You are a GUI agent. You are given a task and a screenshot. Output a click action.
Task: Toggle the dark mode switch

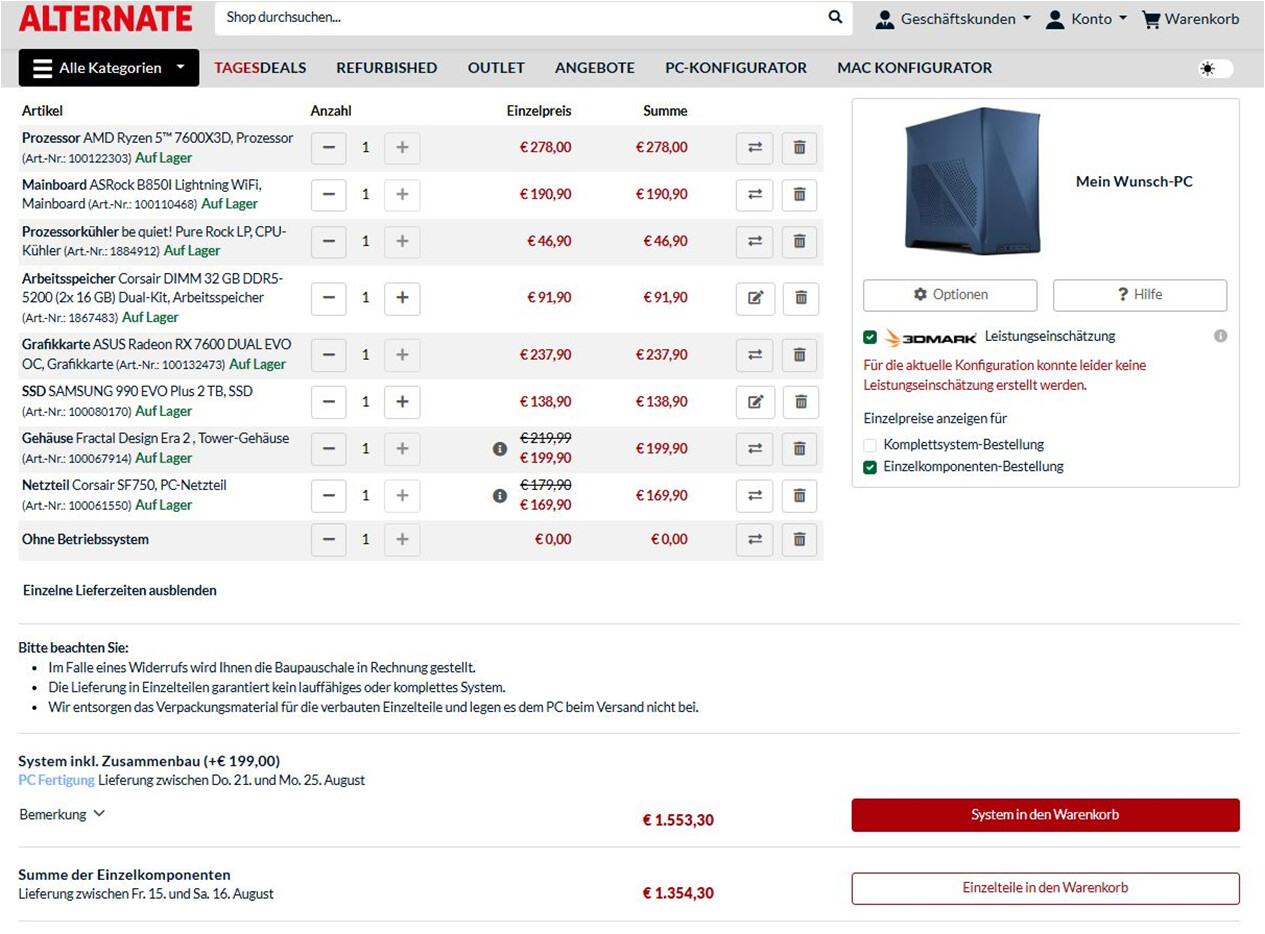click(x=1216, y=68)
